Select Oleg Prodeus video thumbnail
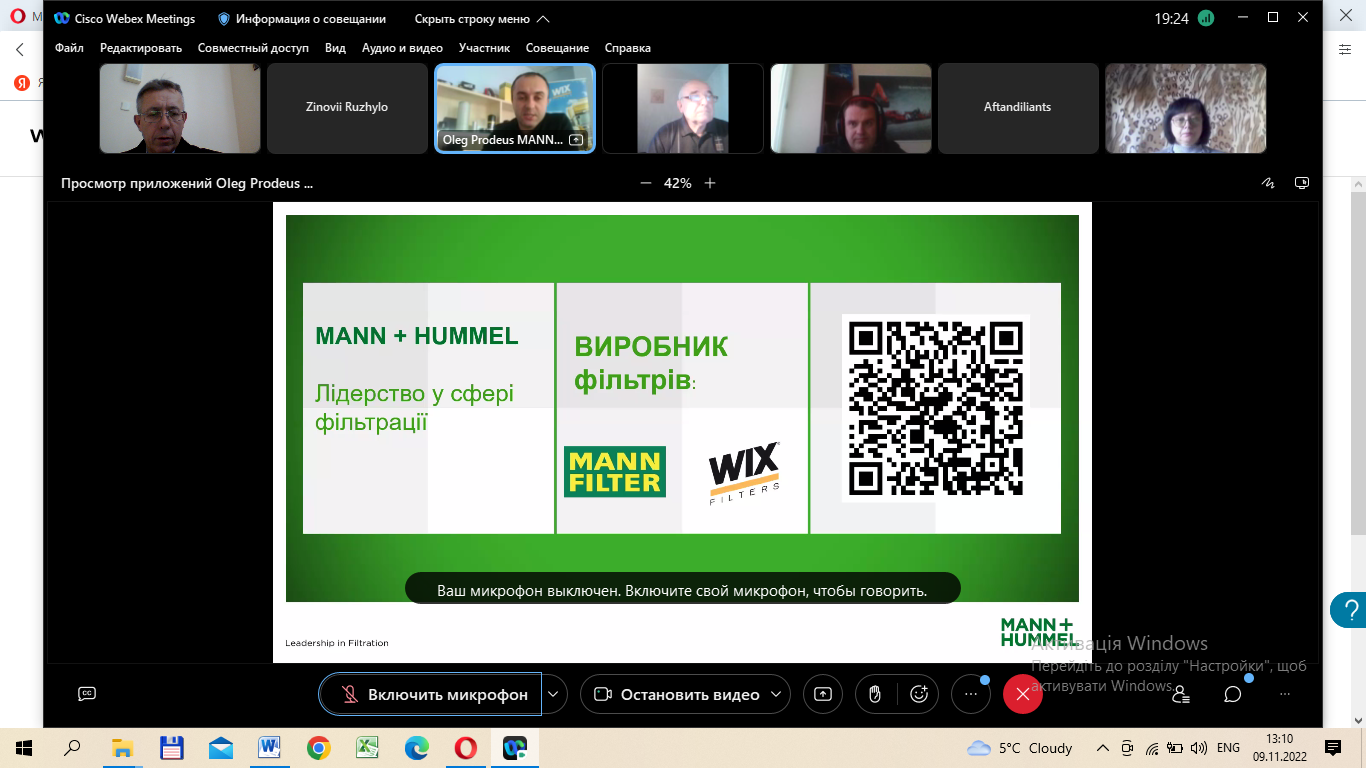The height and width of the screenshot is (768, 1366). click(x=515, y=108)
